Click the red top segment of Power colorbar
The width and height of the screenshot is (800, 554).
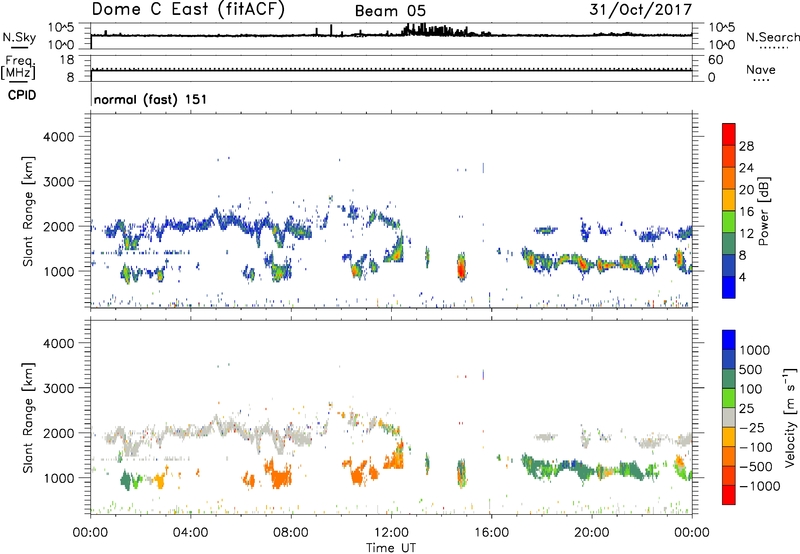(x=729, y=134)
